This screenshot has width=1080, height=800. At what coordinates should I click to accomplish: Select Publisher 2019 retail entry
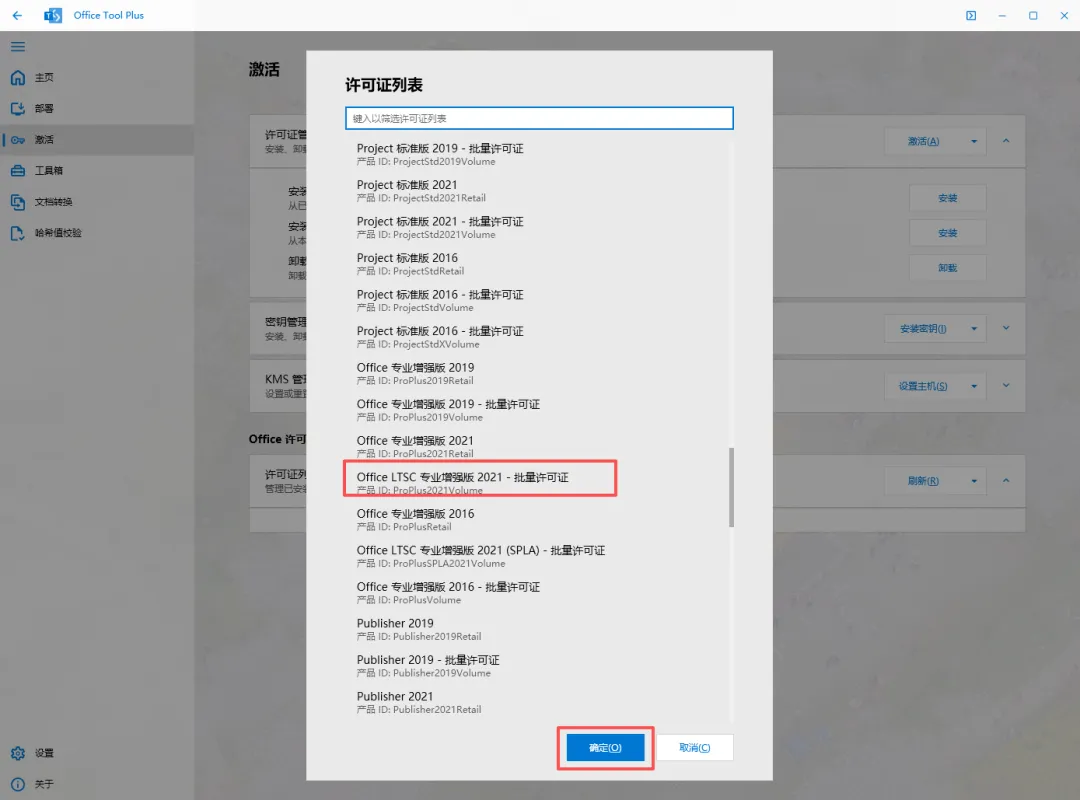(539, 629)
